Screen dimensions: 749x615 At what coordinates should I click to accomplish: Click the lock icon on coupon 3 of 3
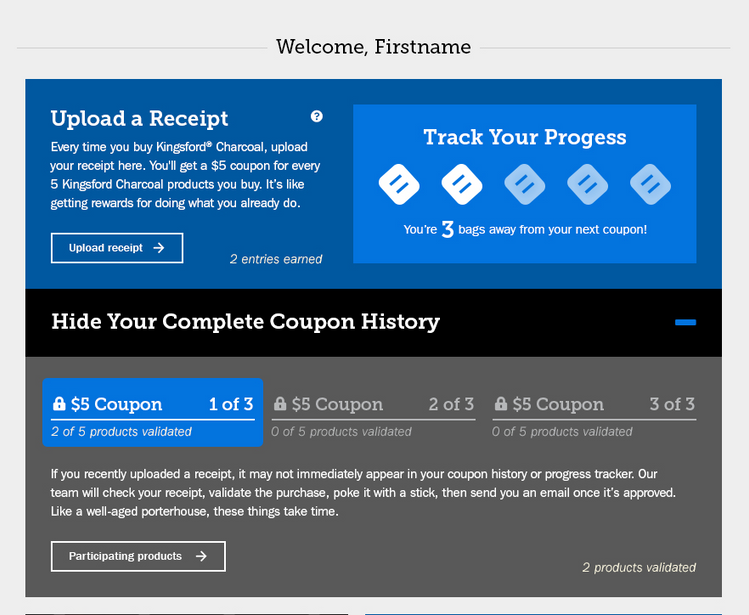tap(501, 403)
